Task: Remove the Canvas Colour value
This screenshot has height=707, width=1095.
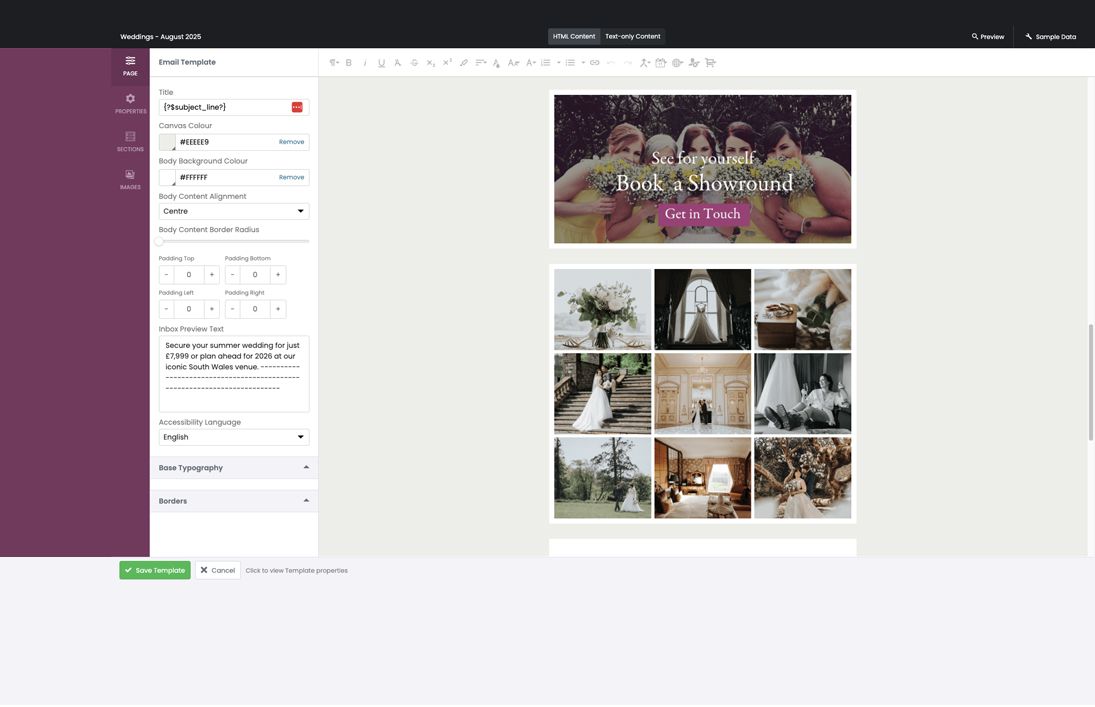Action: coord(291,142)
